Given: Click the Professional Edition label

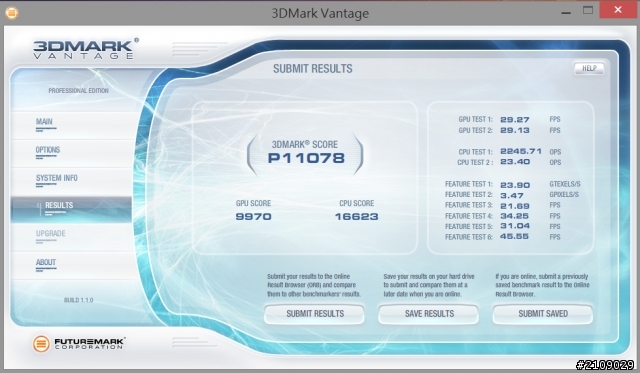Looking at the screenshot, I should (78, 91).
